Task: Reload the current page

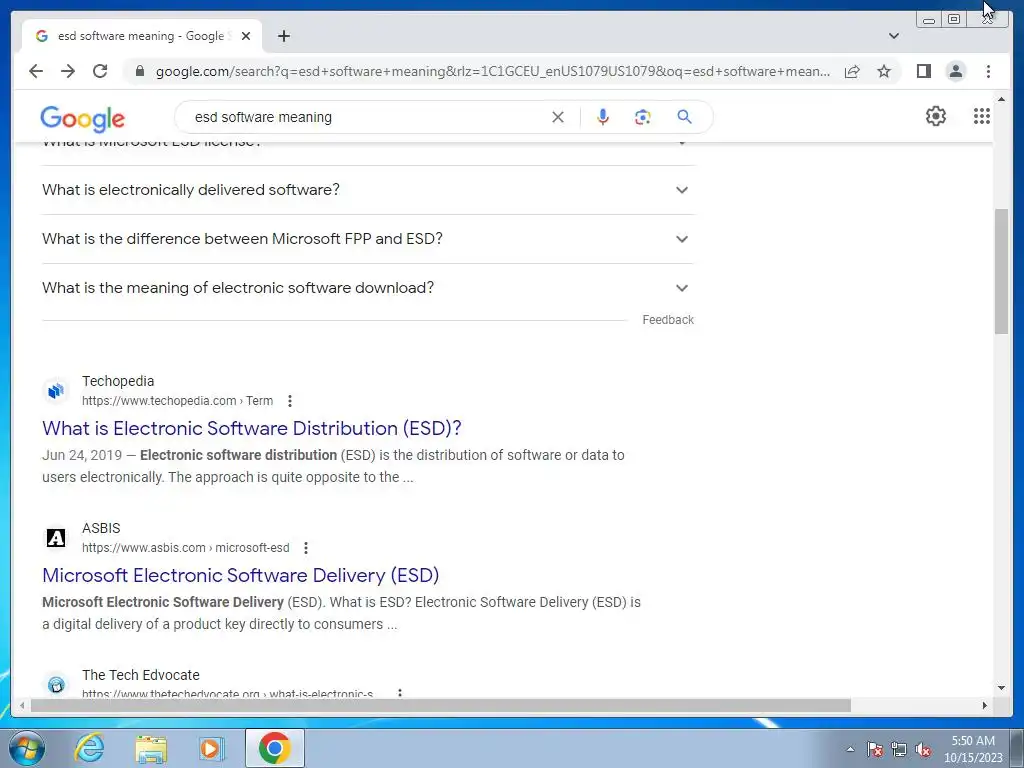Action: pyautogui.click(x=100, y=71)
